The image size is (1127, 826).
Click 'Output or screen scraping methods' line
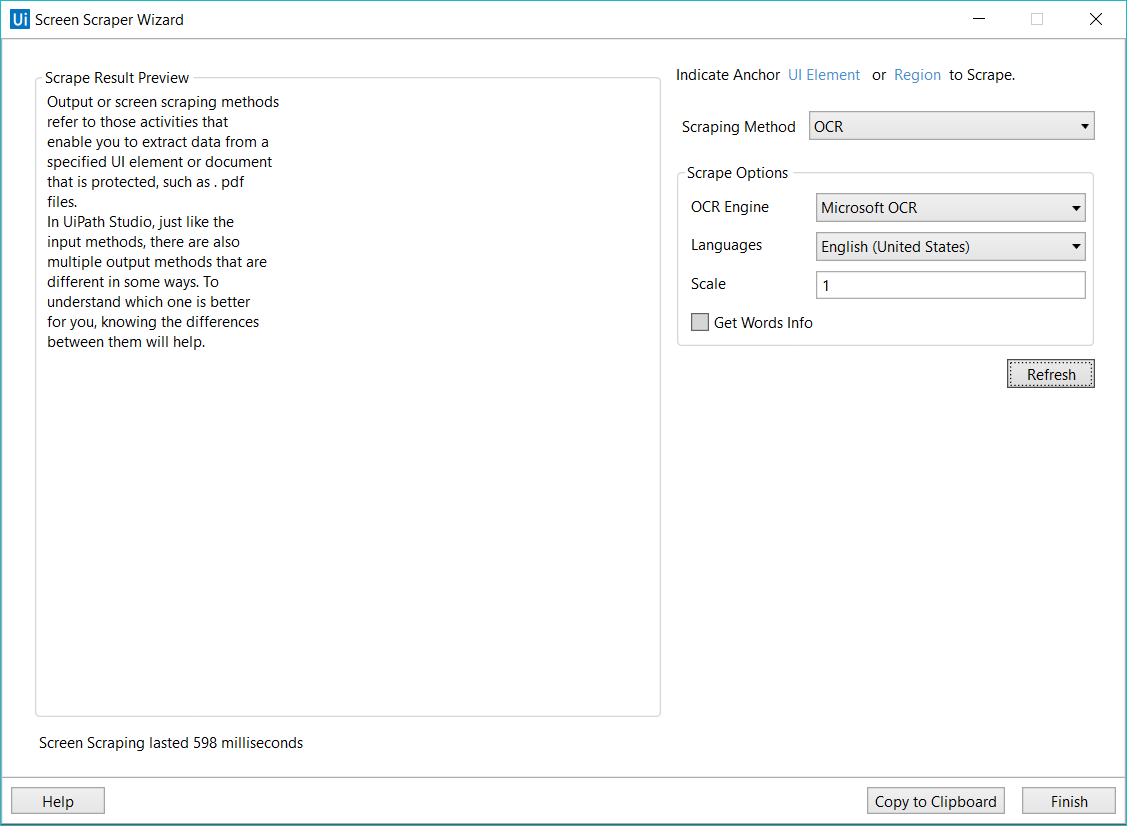pos(163,102)
